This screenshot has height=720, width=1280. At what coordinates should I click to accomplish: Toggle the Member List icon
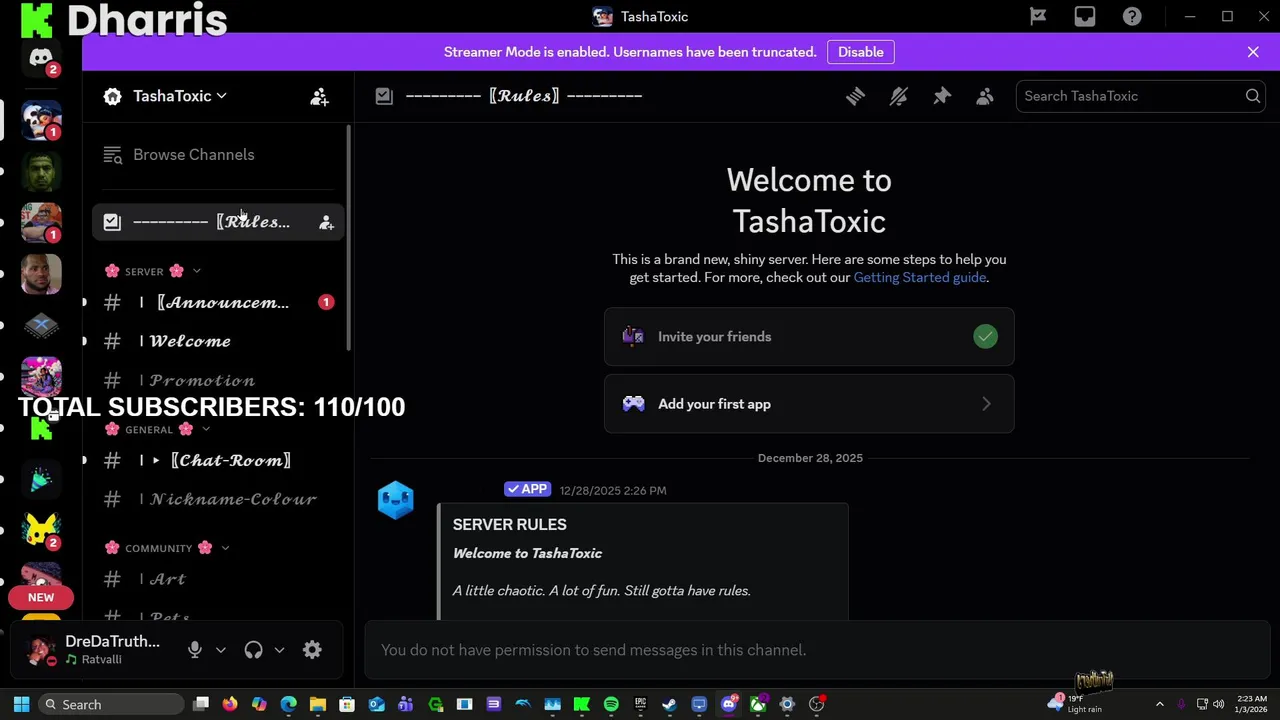[985, 96]
